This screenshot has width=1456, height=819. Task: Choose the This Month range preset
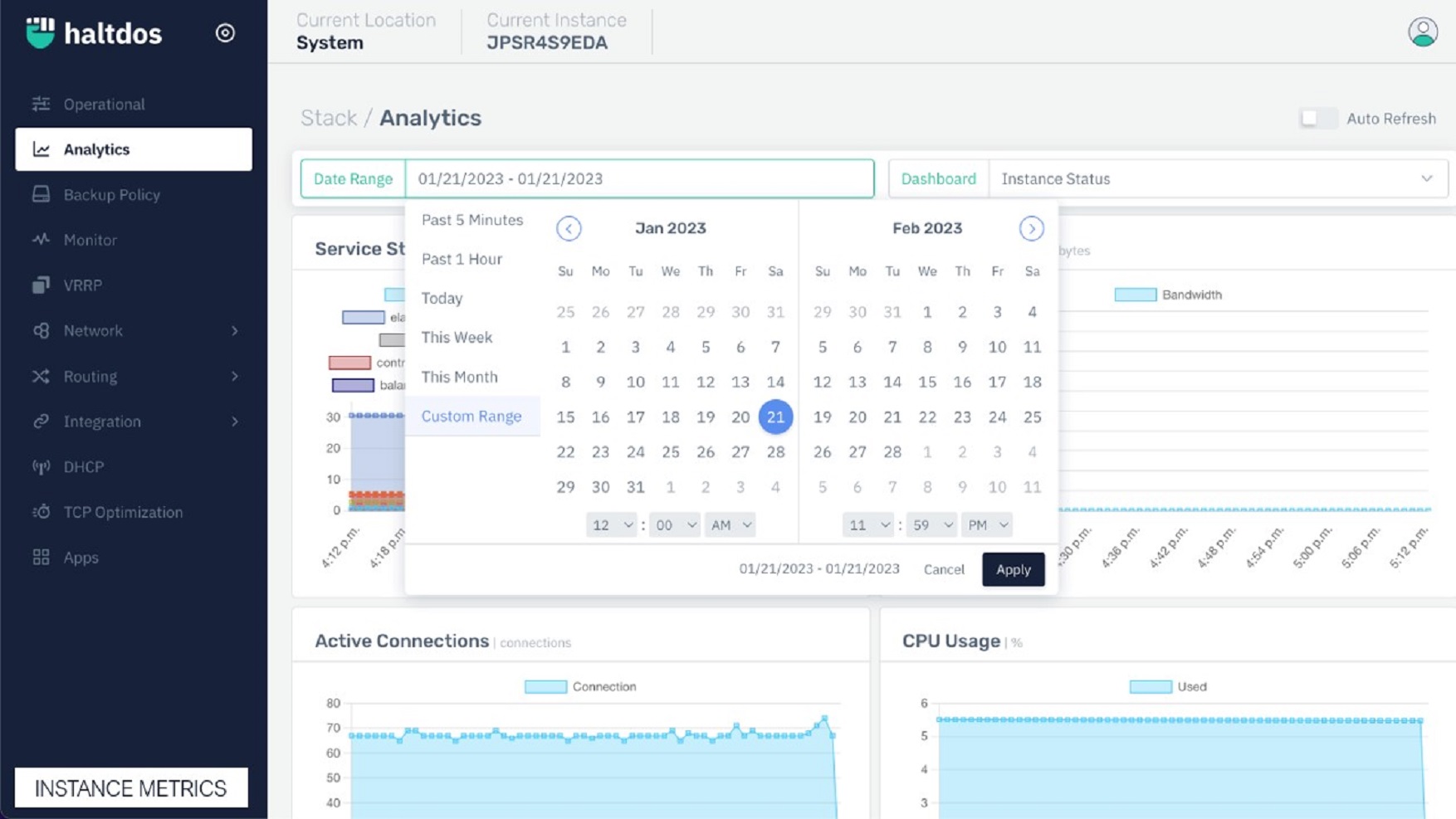(x=459, y=377)
